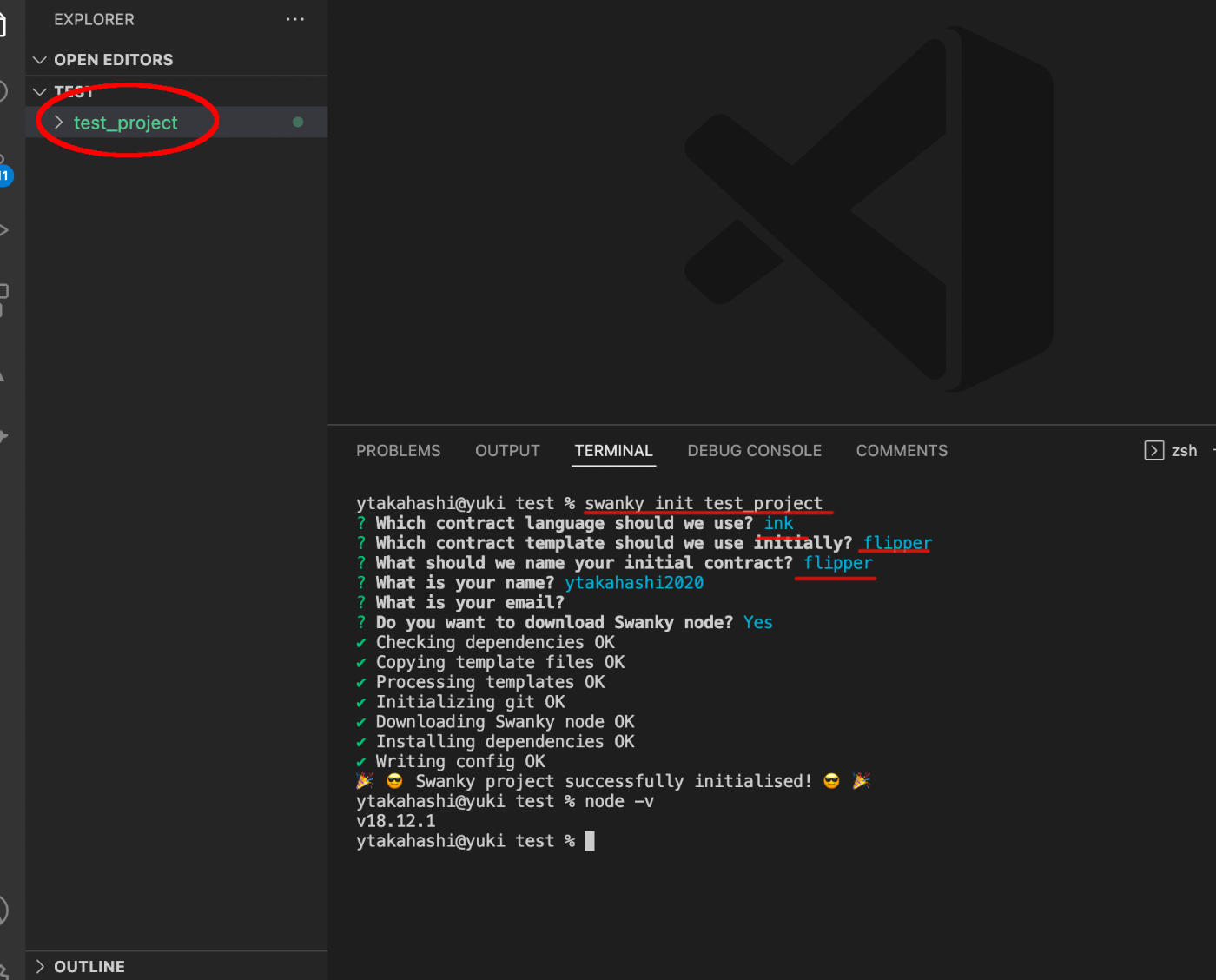Click 'flipper' answer on contract template line
The image size is (1216, 980).
click(x=897, y=543)
